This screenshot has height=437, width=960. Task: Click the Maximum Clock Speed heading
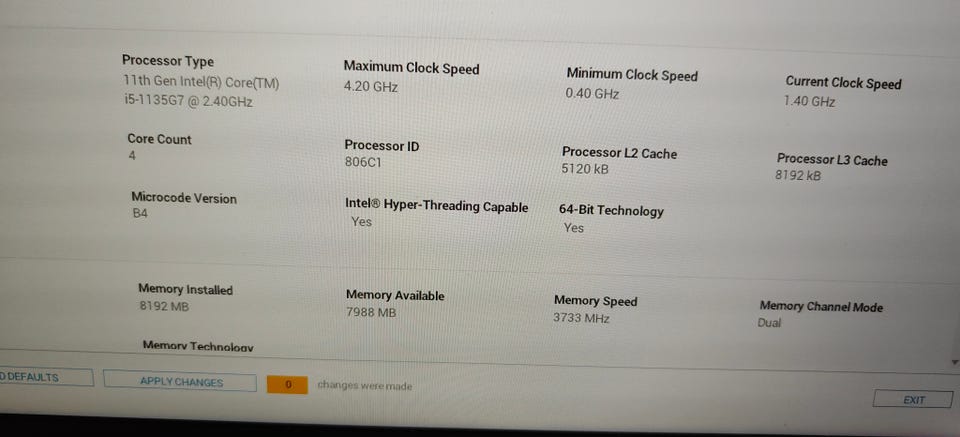tap(411, 68)
